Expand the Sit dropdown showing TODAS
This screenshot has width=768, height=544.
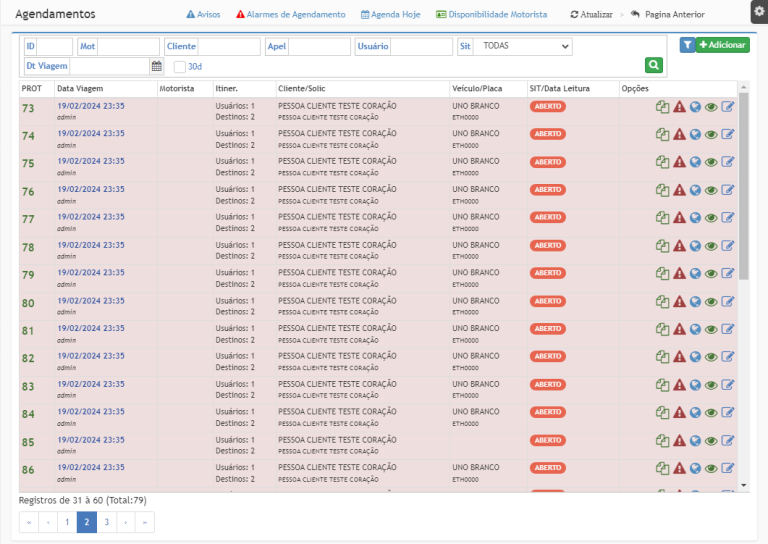click(x=522, y=46)
